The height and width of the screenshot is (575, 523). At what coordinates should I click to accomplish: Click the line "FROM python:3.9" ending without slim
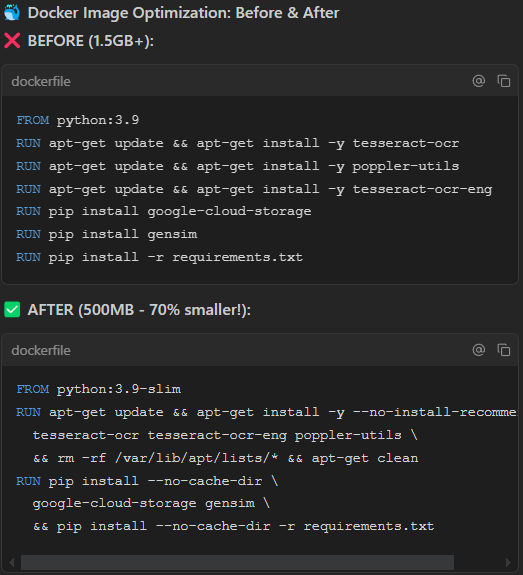78,120
